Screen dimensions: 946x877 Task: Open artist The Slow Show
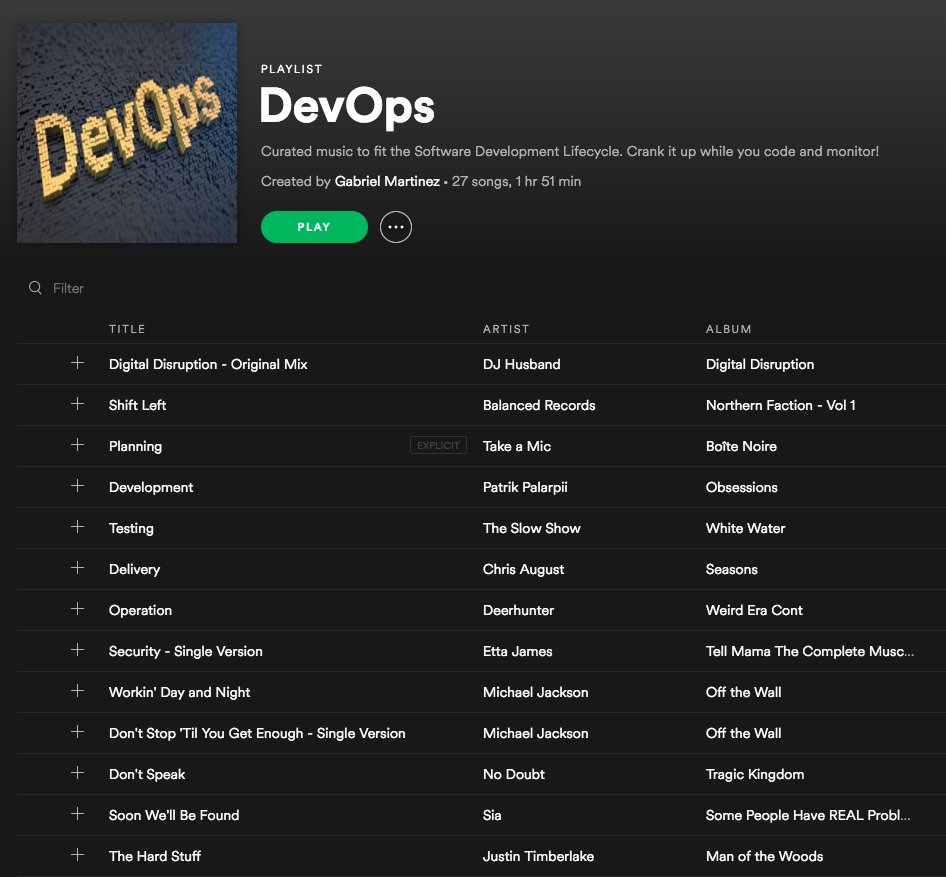[532, 528]
